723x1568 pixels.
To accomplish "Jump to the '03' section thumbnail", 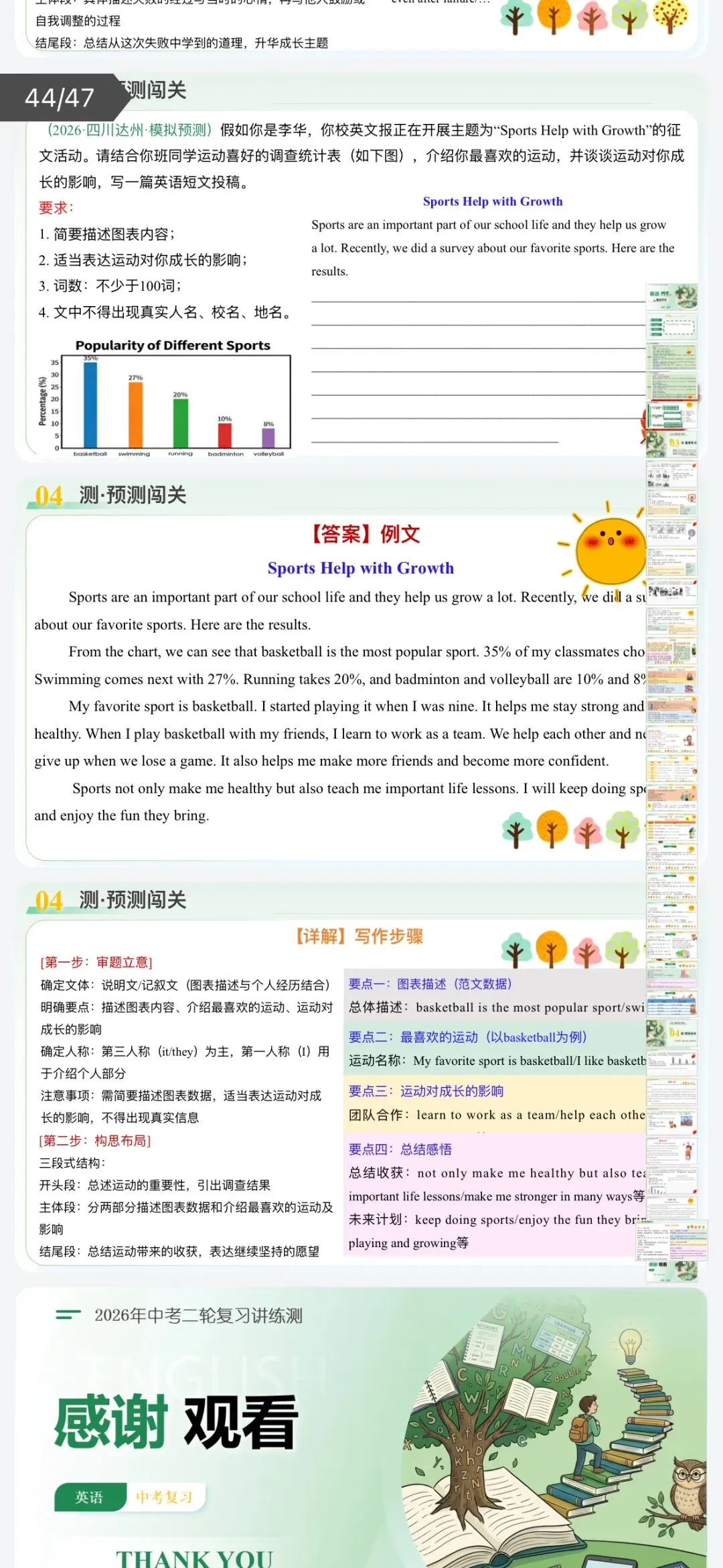I will point(671,444).
